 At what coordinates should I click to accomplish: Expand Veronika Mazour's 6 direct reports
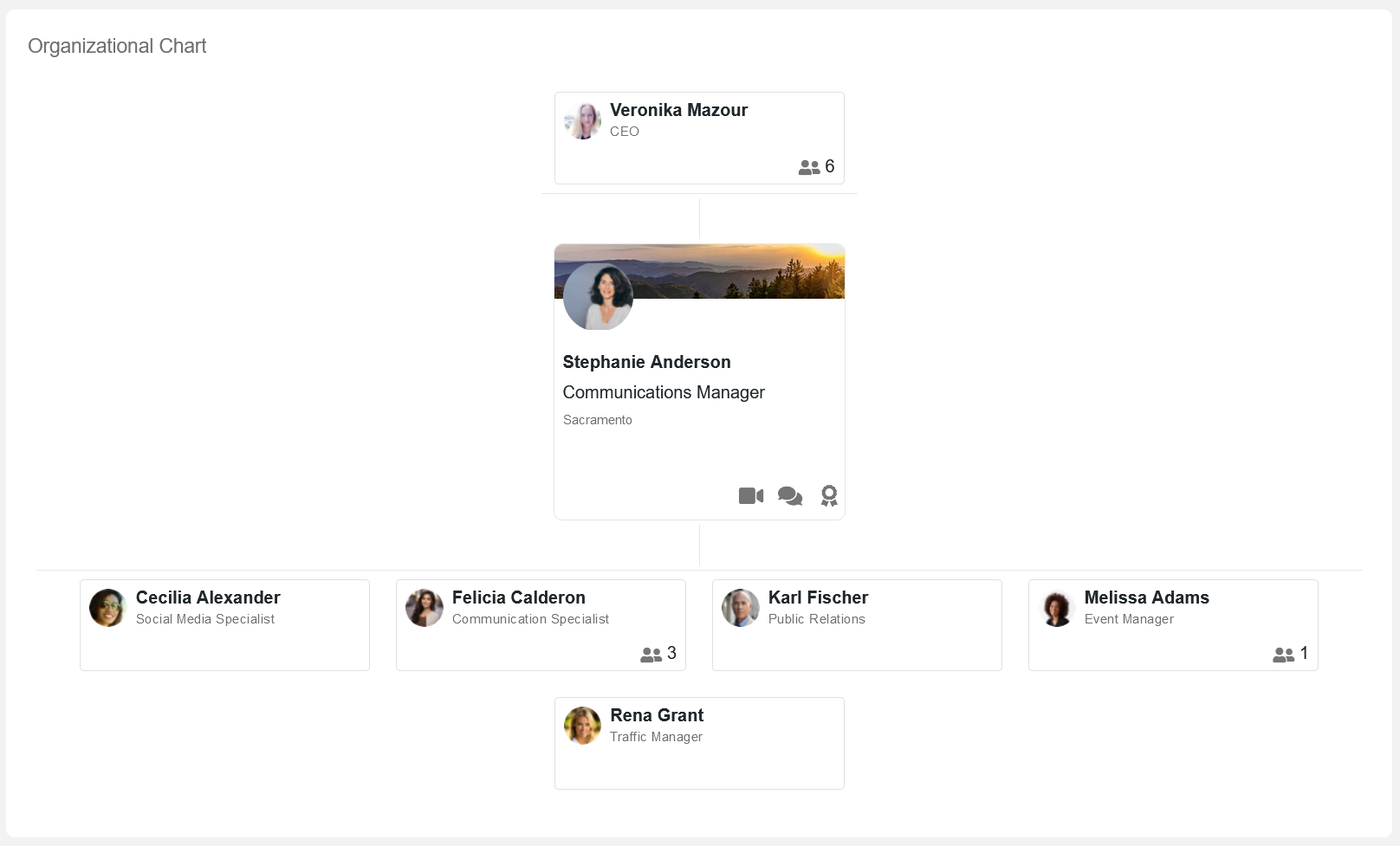[x=816, y=167]
